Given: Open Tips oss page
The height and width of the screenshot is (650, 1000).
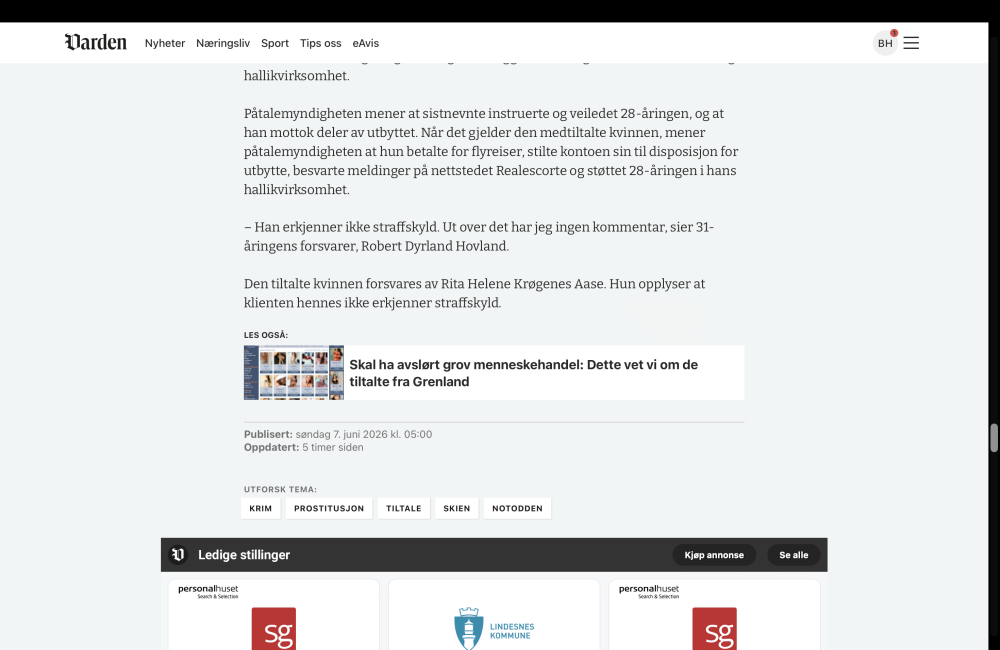Looking at the screenshot, I should click(x=320, y=43).
